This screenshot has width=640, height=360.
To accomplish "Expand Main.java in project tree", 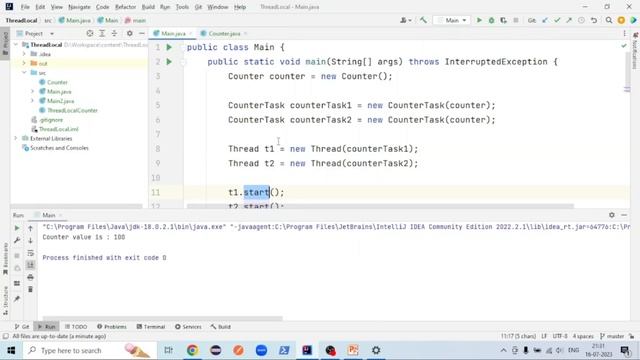I will pos(33,91).
